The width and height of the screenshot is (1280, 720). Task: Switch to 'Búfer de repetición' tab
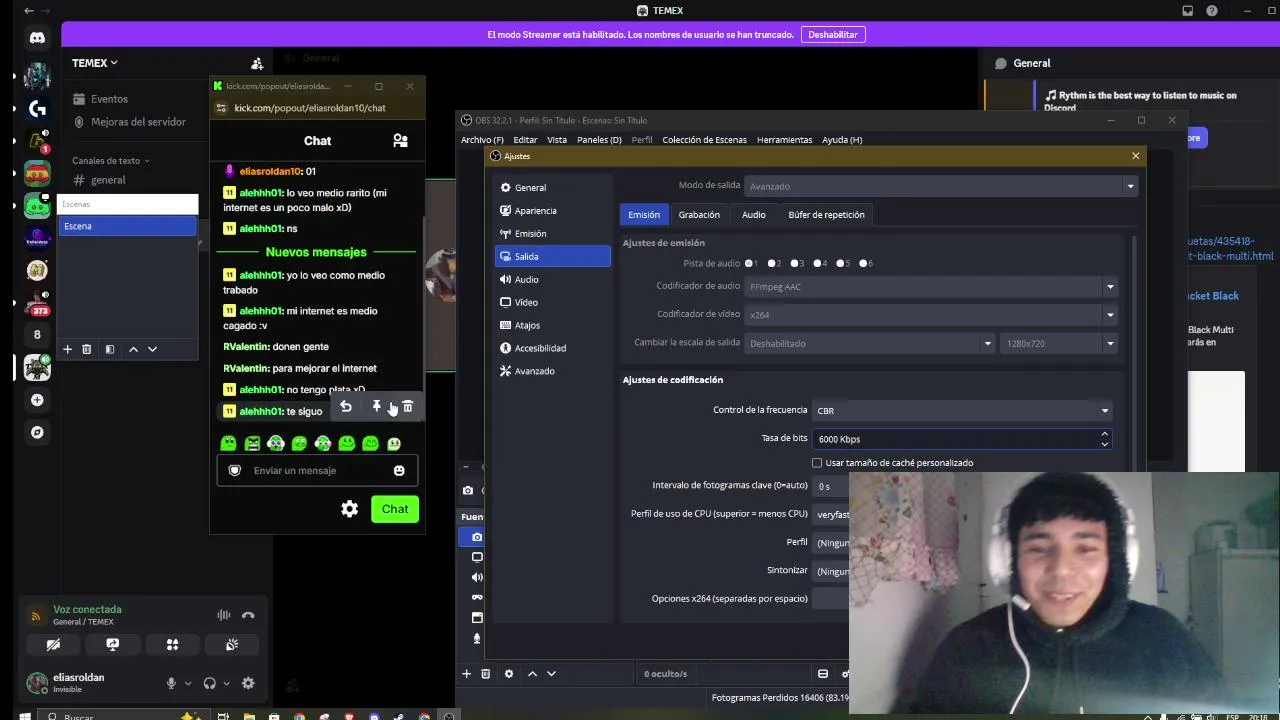pos(826,215)
